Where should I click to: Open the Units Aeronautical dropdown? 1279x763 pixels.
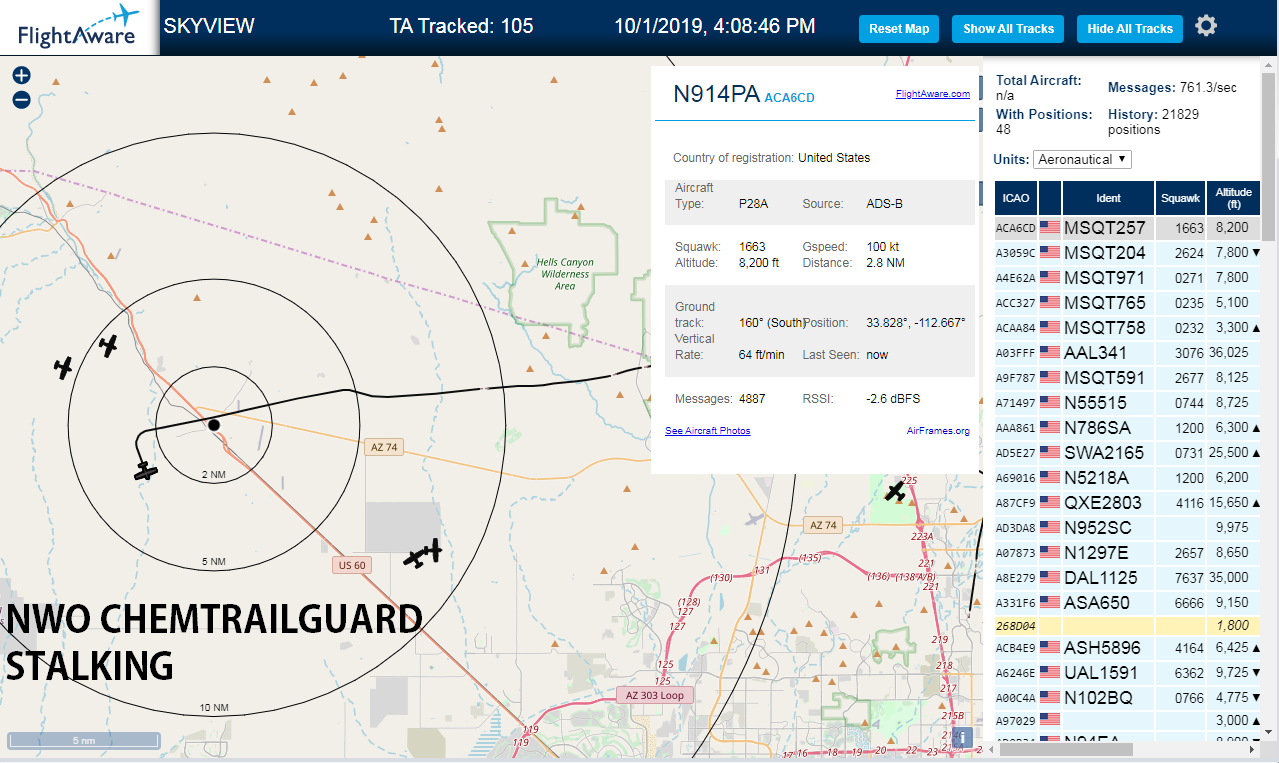pos(1082,159)
